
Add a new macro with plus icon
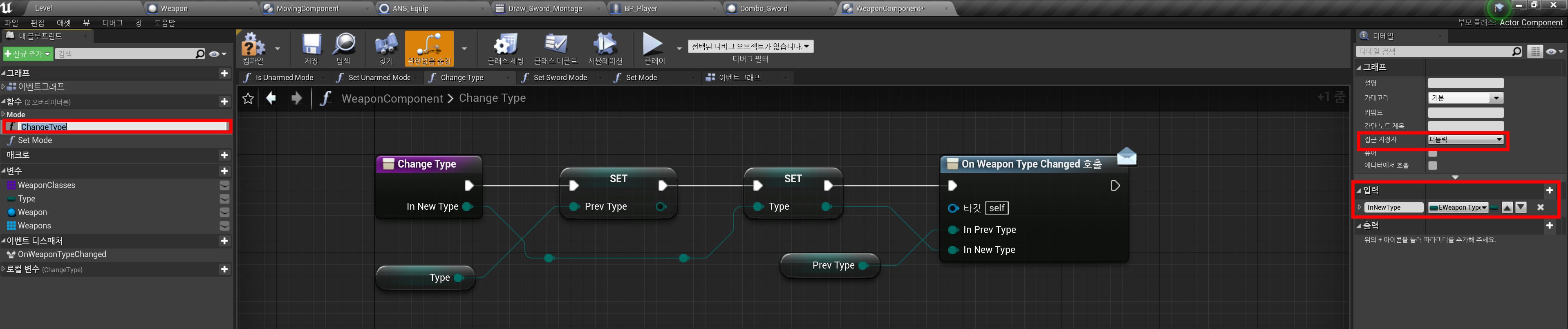(224, 155)
